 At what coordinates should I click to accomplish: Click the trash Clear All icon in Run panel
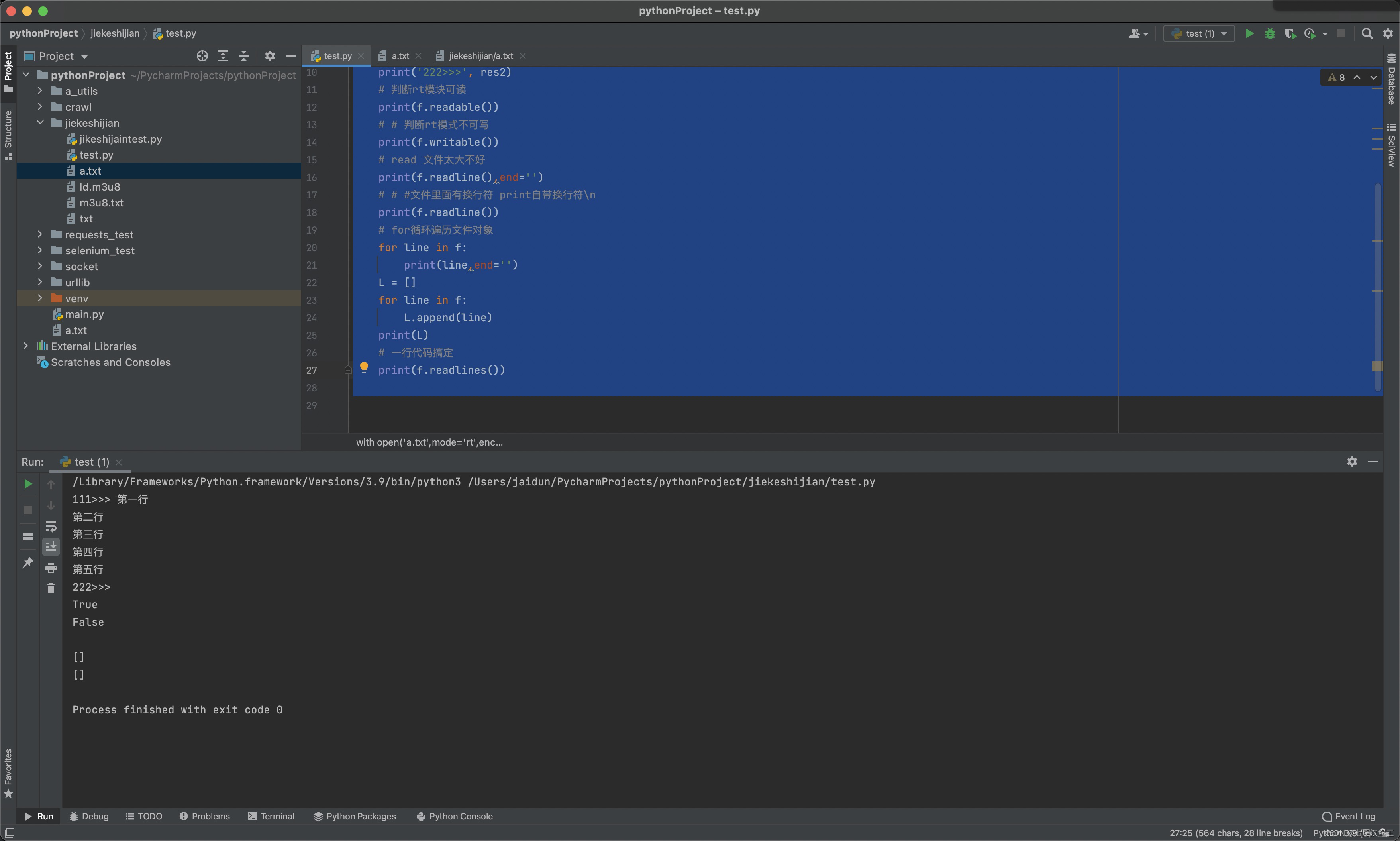pyautogui.click(x=51, y=588)
